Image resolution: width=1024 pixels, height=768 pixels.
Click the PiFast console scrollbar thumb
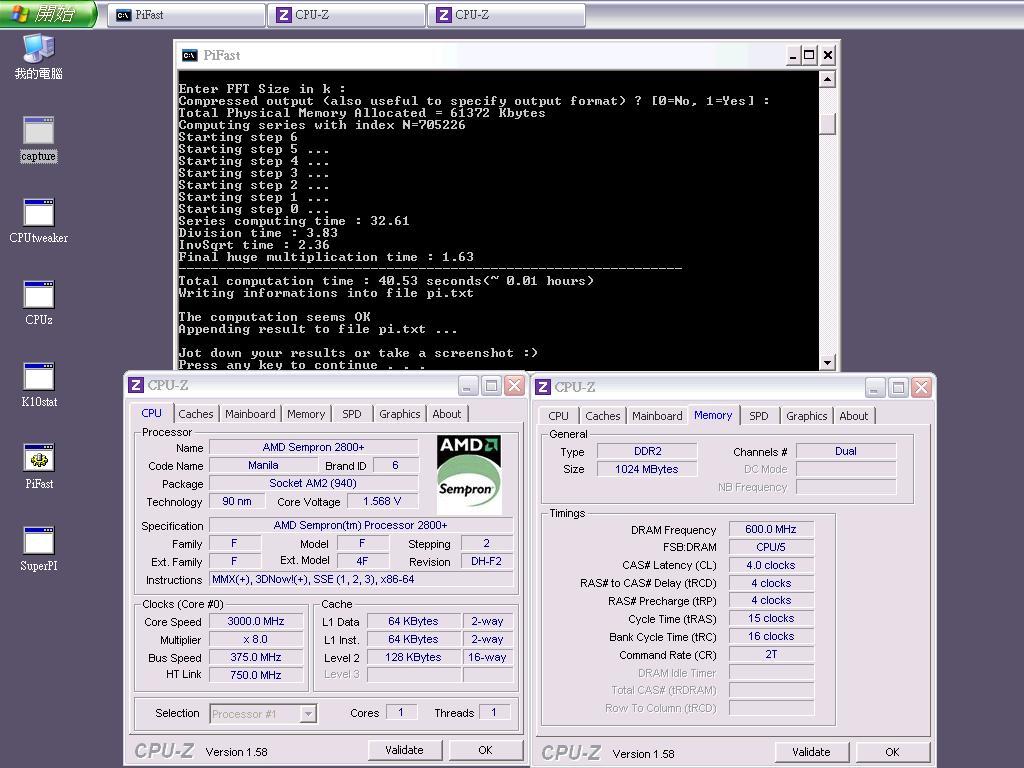827,123
